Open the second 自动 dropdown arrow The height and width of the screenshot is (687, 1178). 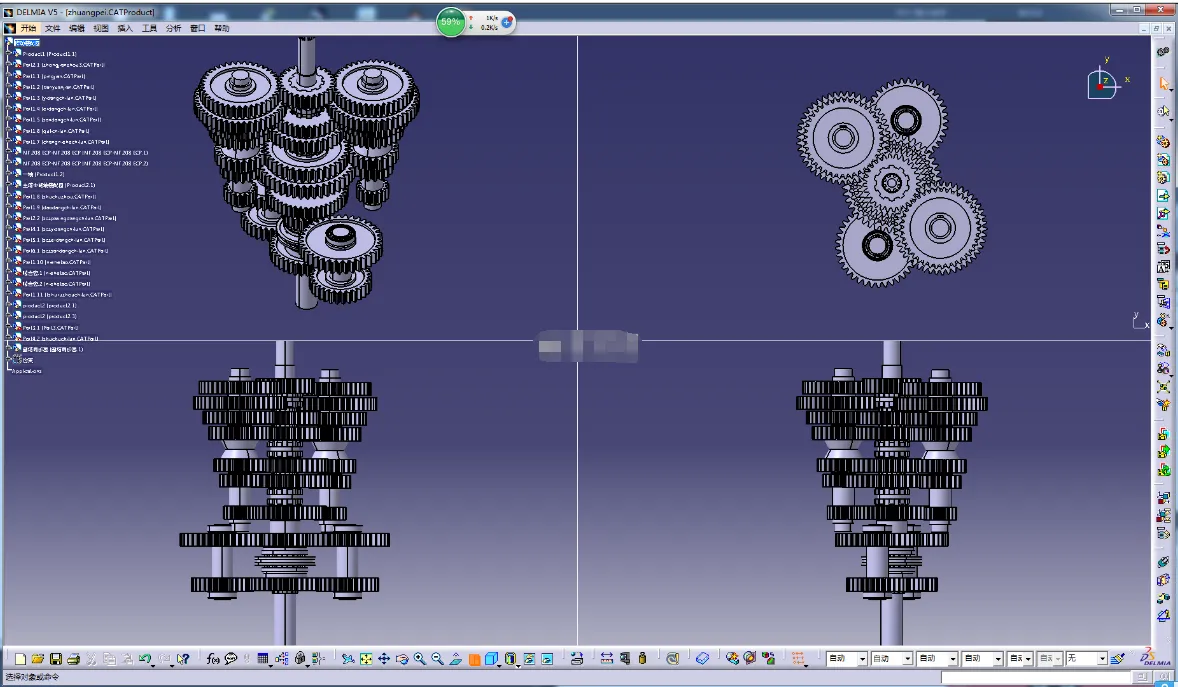[x=908, y=659]
